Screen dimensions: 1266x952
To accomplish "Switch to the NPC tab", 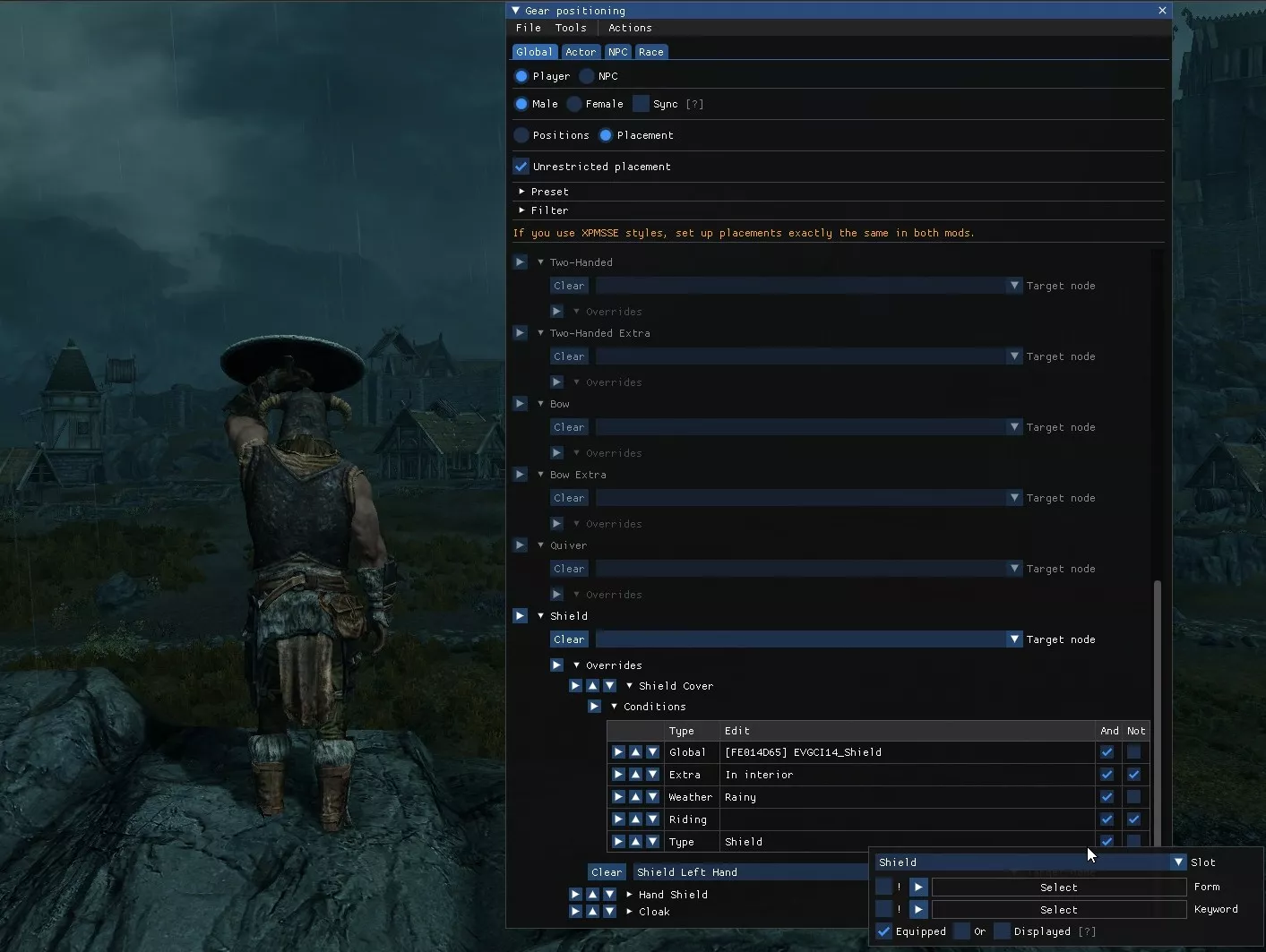I will click(x=618, y=52).
